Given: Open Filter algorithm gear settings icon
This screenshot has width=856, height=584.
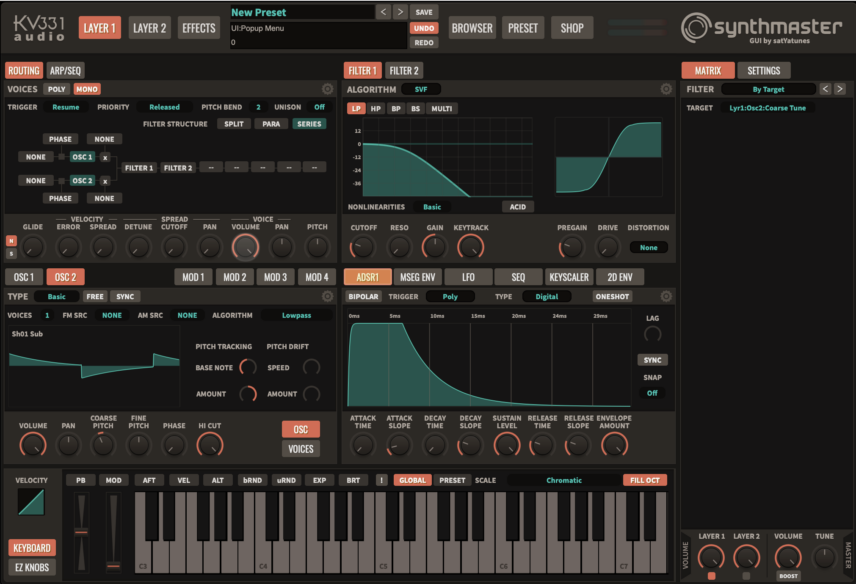Looking at the screenshot, I should coord(666,89).
